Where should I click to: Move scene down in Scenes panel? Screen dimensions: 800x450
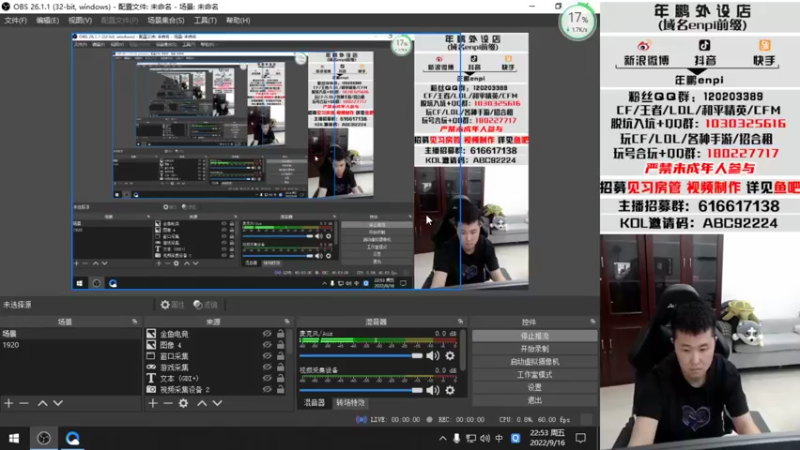pyautogui.click(x=58, y=403)
